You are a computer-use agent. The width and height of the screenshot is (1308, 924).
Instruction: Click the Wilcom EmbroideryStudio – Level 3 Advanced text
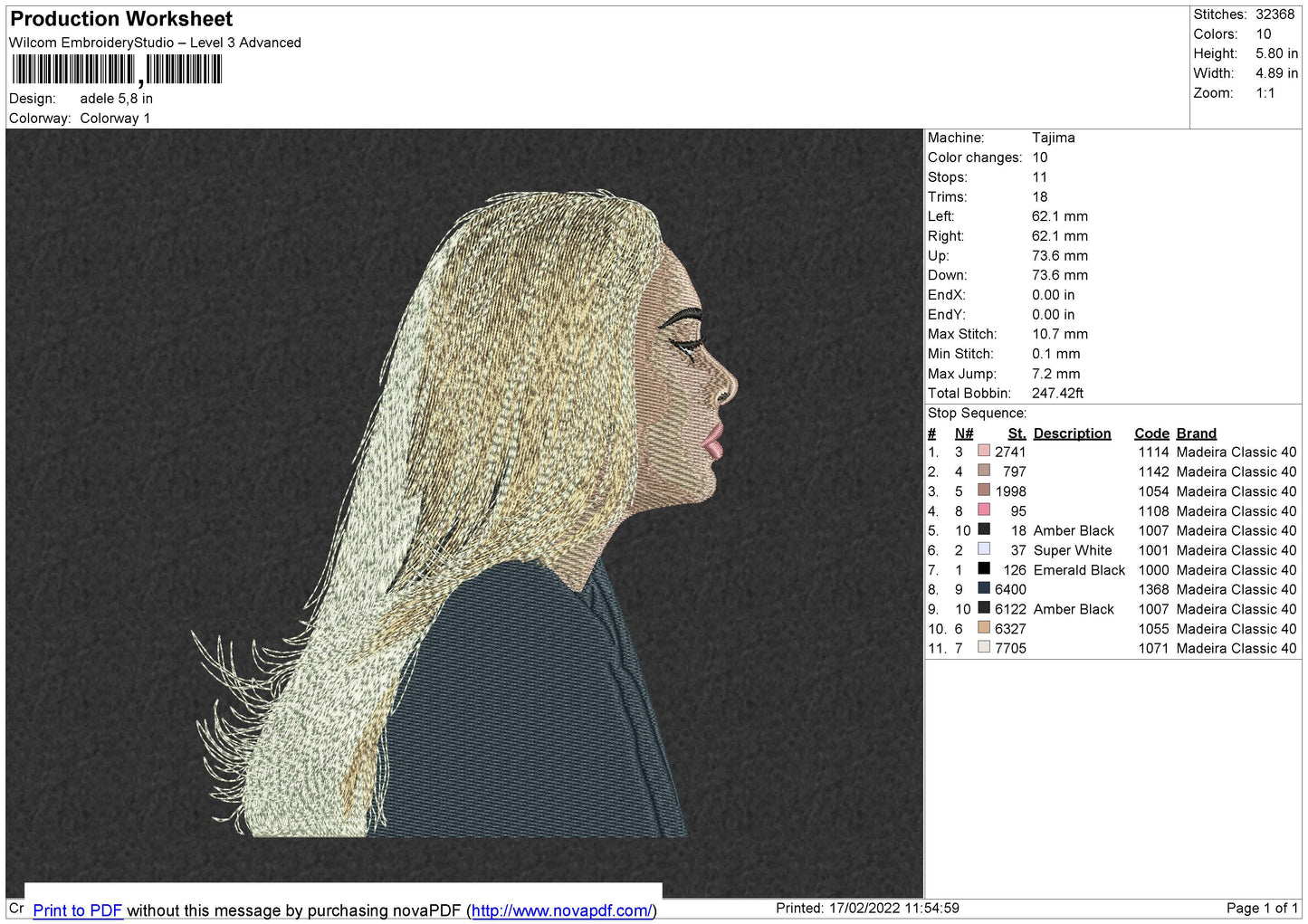155,43
